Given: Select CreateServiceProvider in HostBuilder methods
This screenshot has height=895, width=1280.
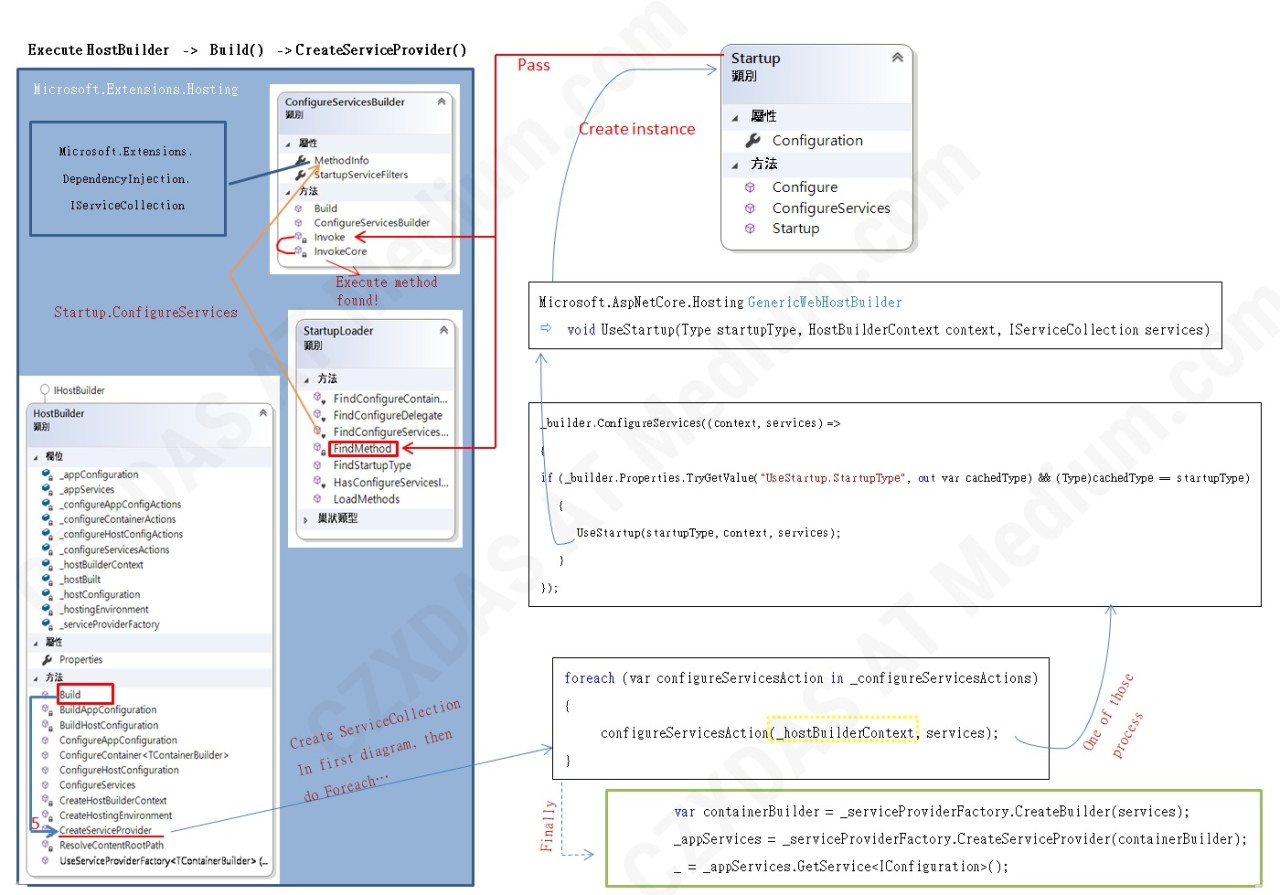Looking at the screenshot, I should click(x=105, y=830).
